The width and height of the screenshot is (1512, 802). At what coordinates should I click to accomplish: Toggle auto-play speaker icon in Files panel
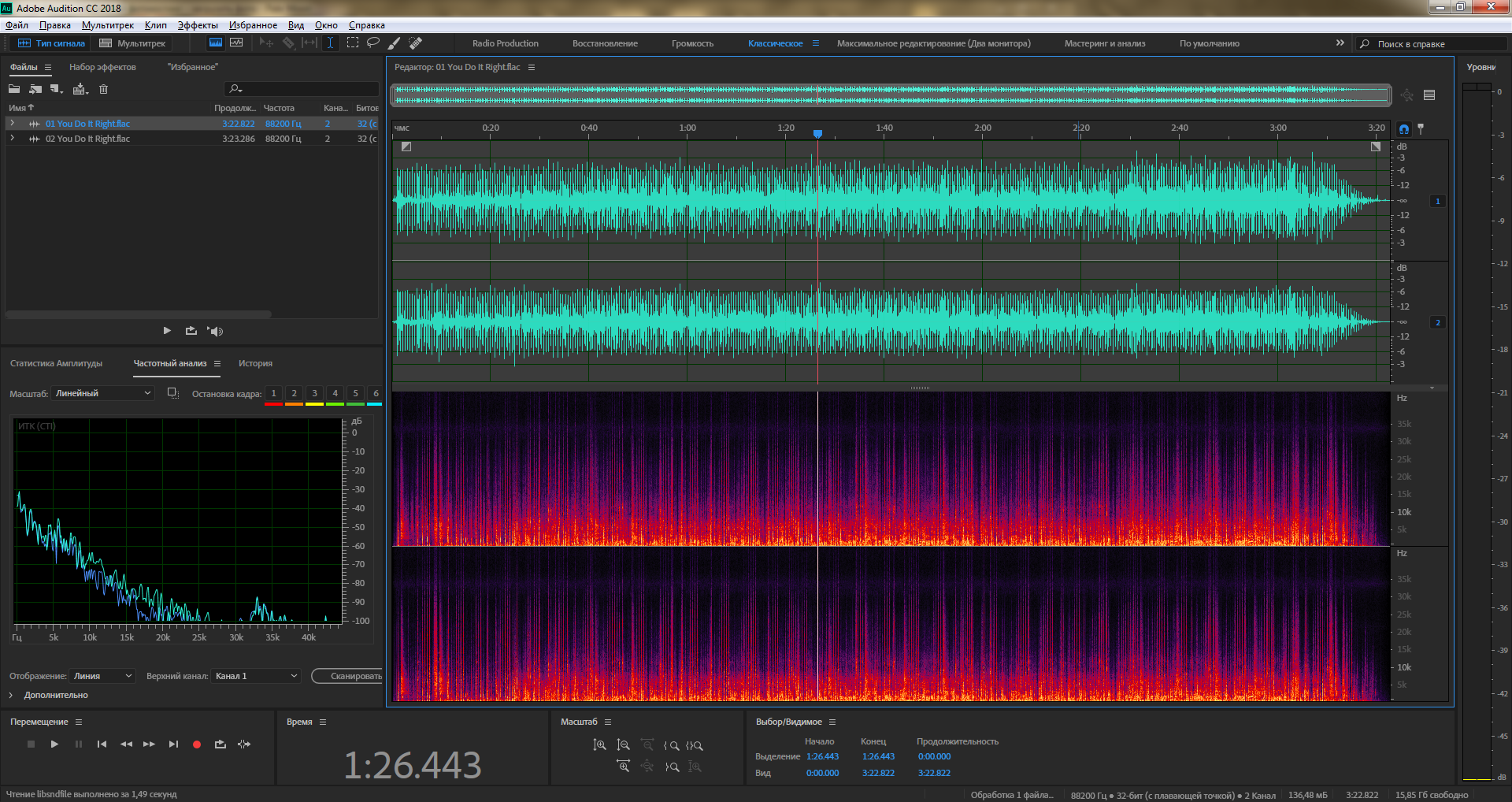(x=215, y=332)
